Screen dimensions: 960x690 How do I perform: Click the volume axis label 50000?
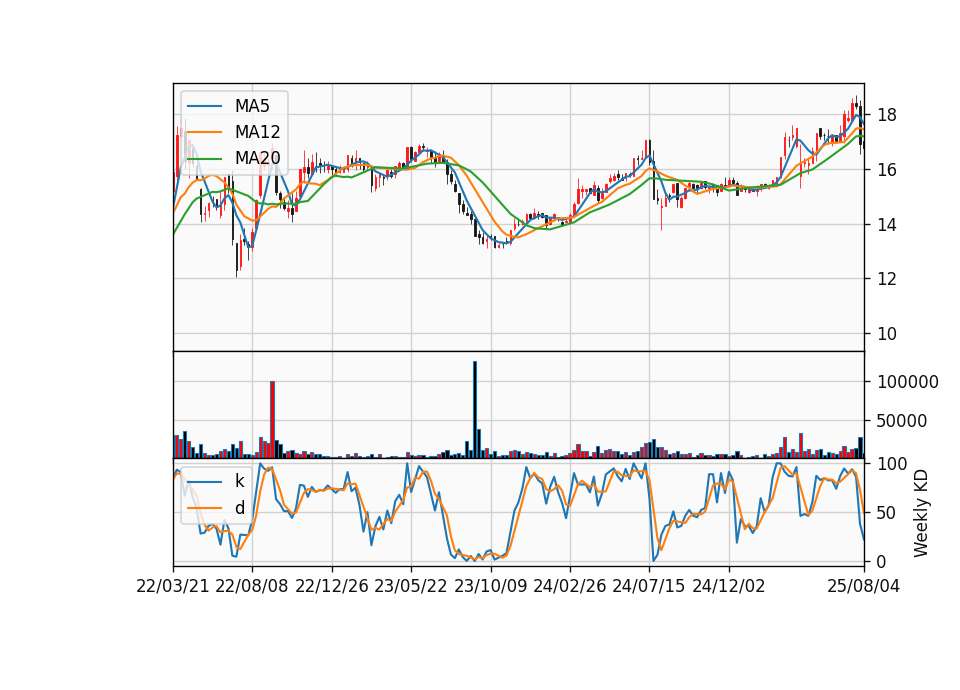902,421
